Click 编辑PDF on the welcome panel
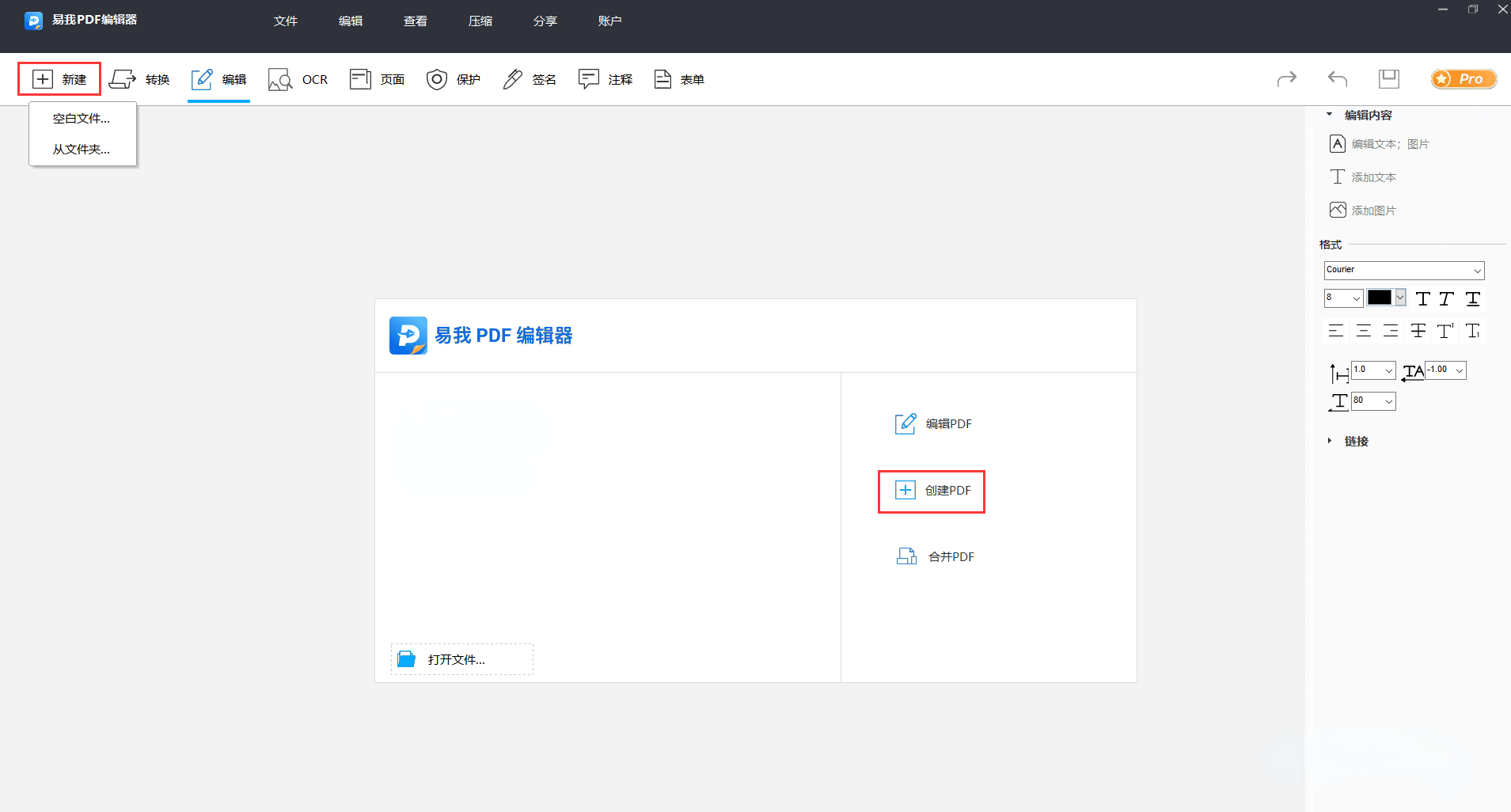Viewport: 1511px width, 812px height. point(933,424)
